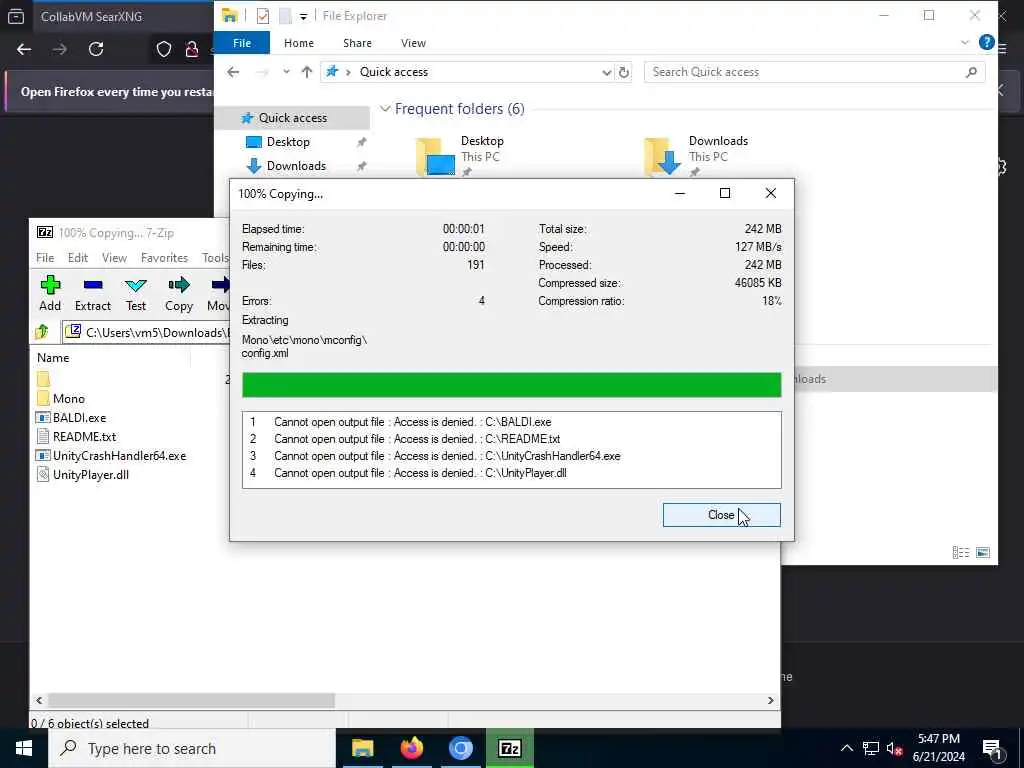Open the 7-Zip Favorites menu
Viewport: 1024px width, 768px height.
[165, 258]
